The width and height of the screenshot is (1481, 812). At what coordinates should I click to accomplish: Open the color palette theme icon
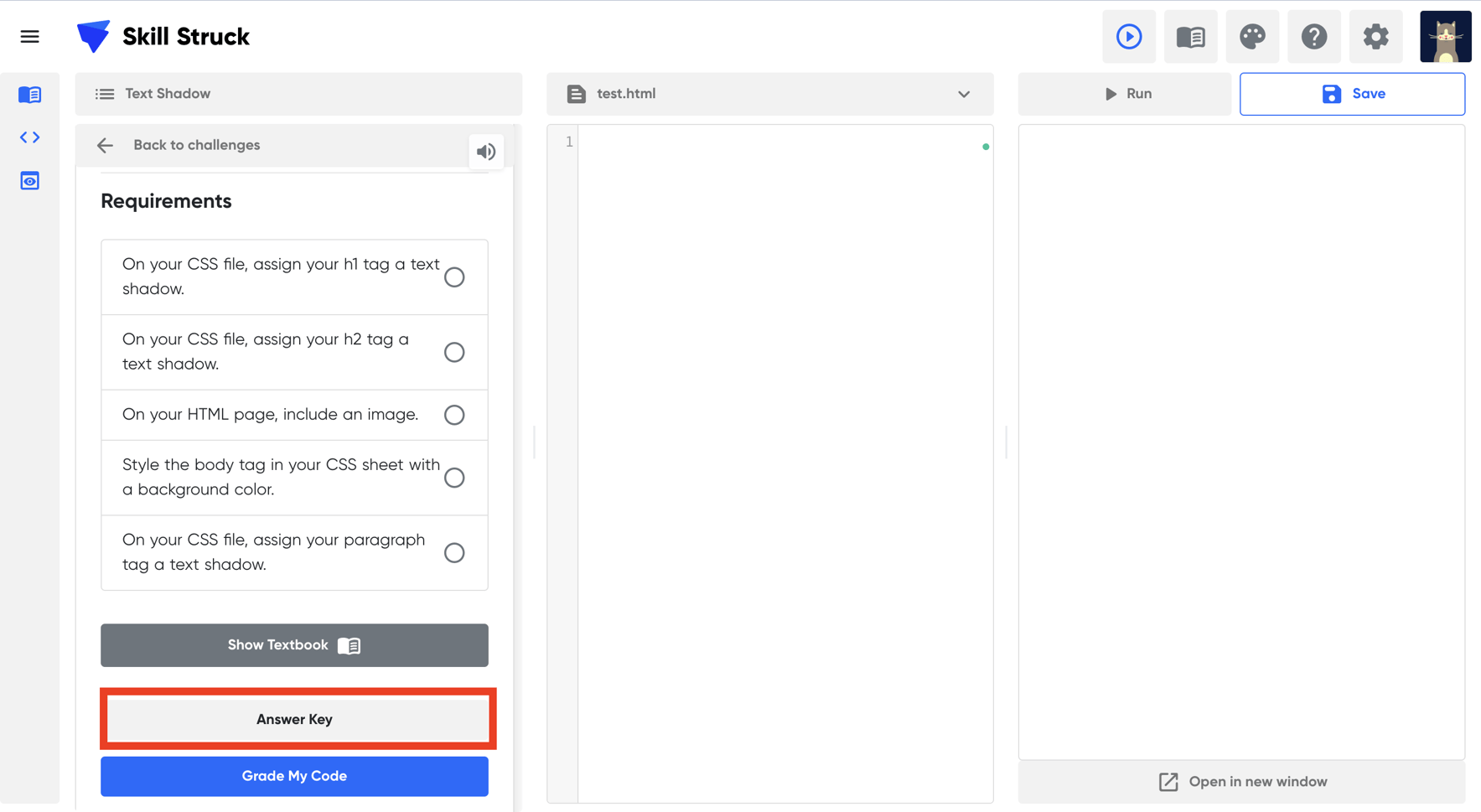(x=1252, y=37)
